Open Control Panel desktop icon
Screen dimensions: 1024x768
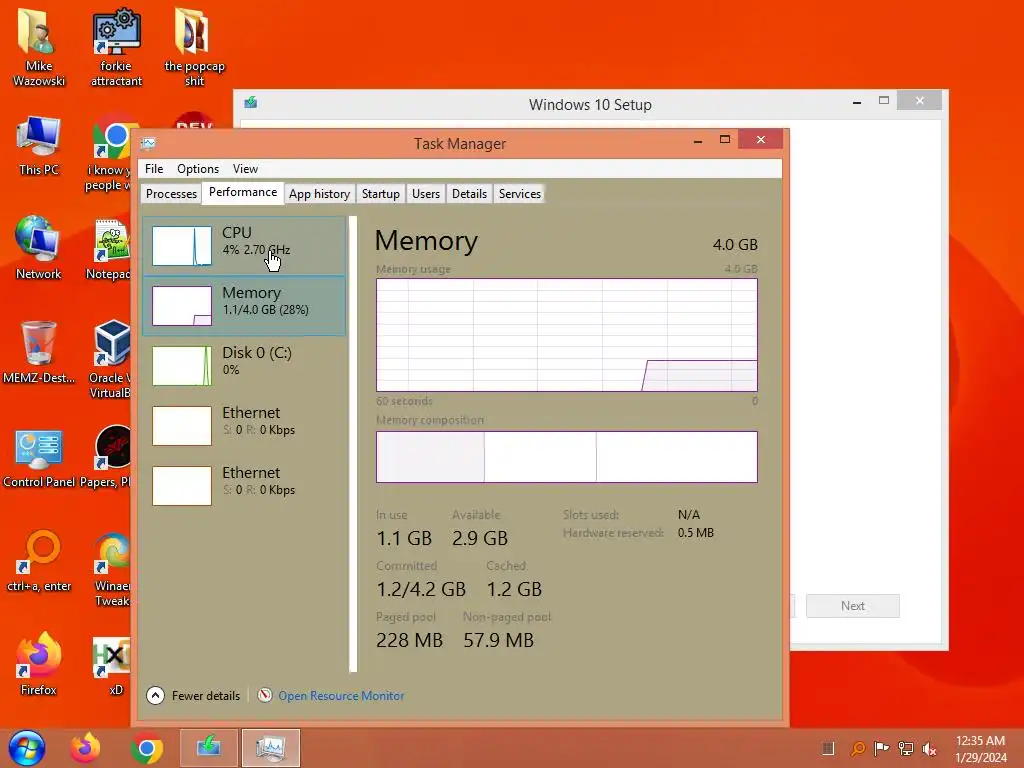pos(39,457)
